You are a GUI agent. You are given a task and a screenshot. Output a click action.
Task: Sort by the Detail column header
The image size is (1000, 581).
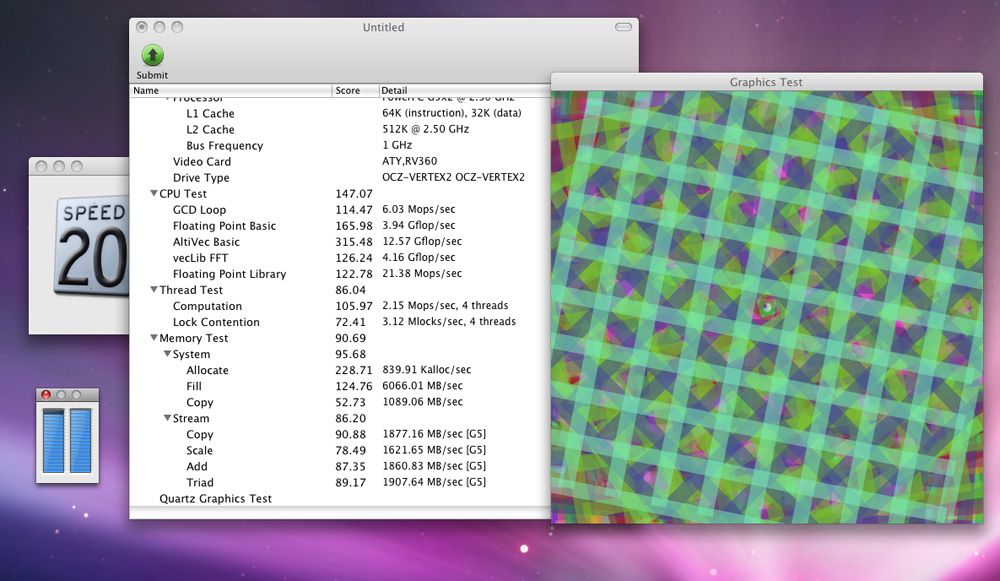464,91
